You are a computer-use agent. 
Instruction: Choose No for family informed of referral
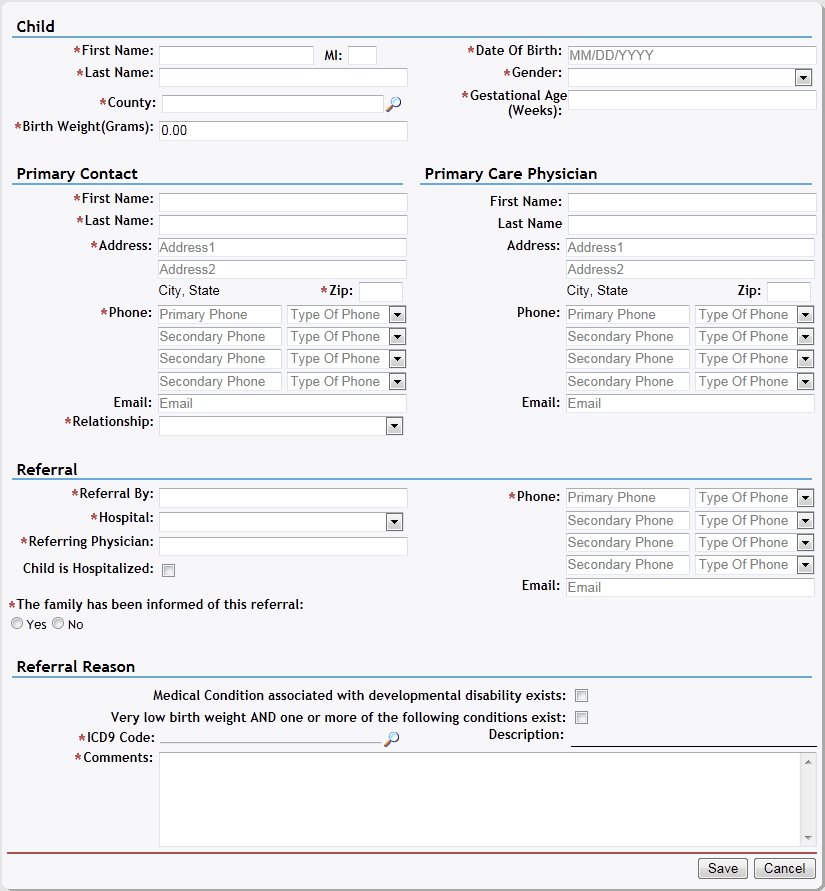[x=58, y=624]
